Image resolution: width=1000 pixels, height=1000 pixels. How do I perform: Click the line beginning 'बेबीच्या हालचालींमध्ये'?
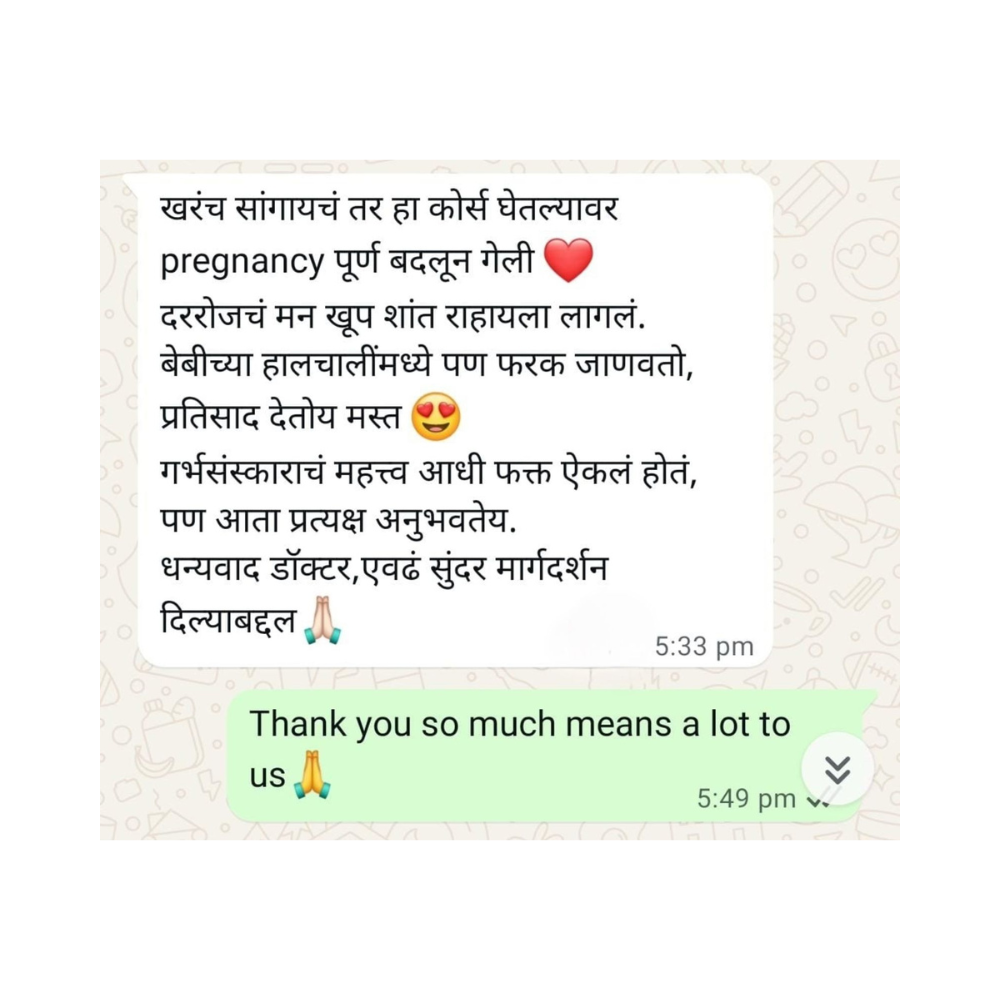[x=426, y=365]
